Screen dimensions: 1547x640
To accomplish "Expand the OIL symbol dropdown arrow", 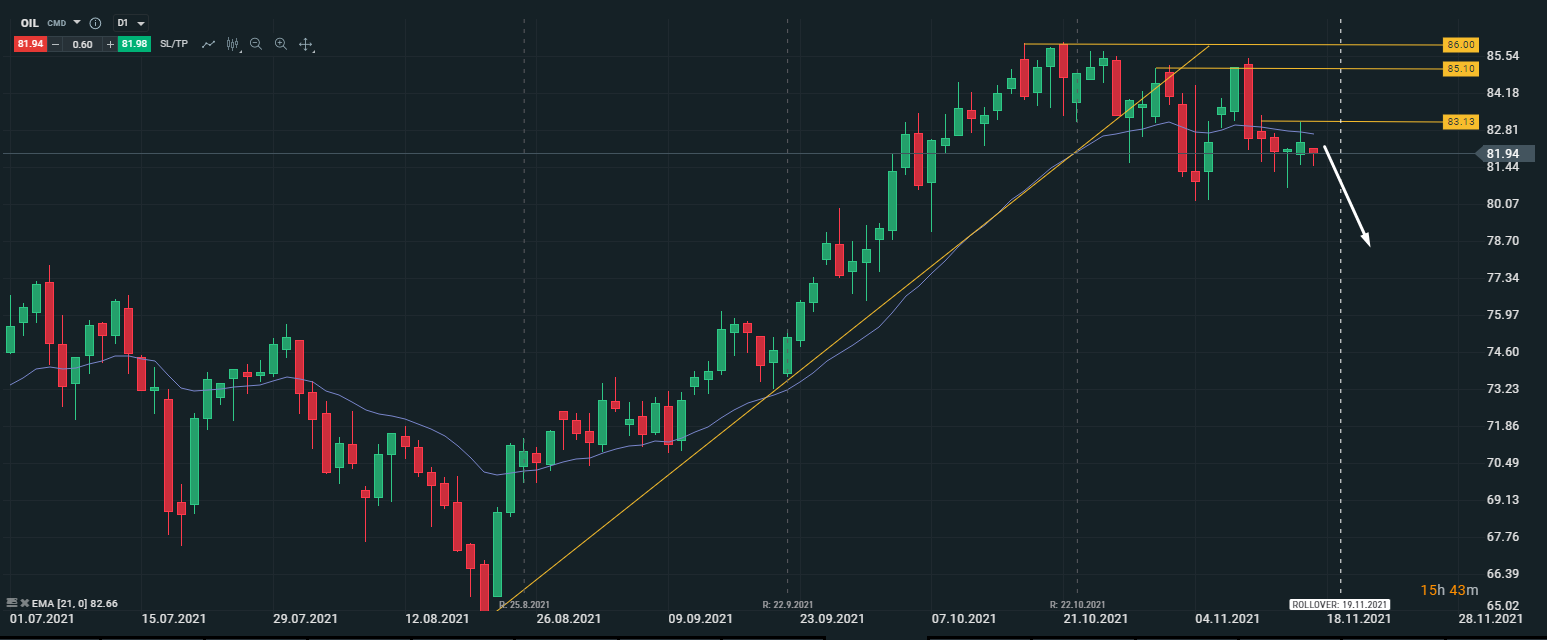I will pos(77,22).
